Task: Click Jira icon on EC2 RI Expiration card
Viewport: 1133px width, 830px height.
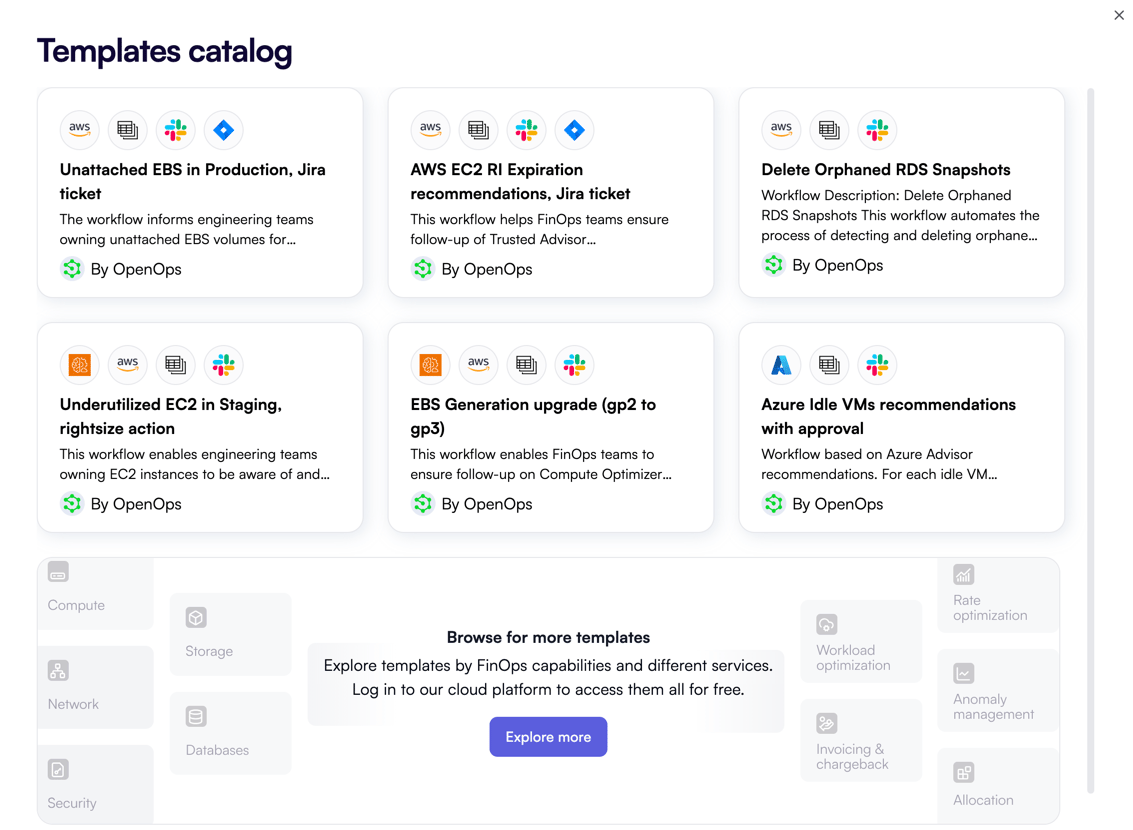Action: click(574, 130)
